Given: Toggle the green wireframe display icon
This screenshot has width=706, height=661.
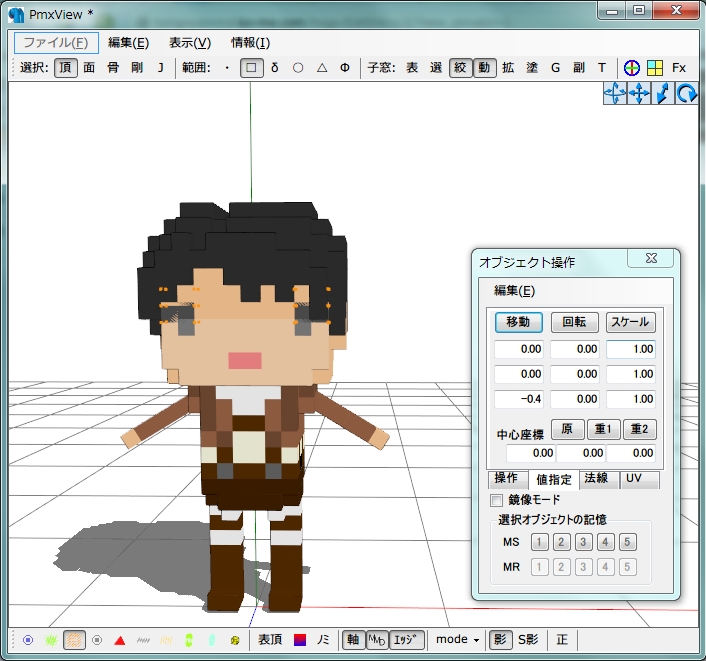Looking at the screenshot, I should pyautogui.click(x=51, y=640).
